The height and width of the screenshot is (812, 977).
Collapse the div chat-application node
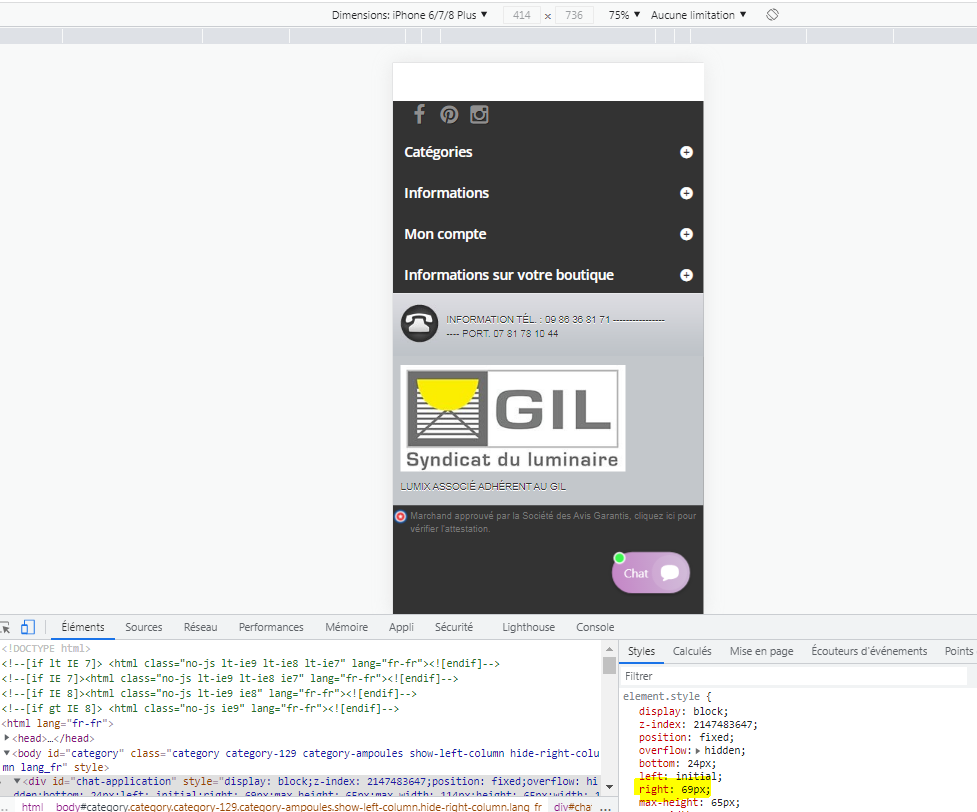coord(17,781)
